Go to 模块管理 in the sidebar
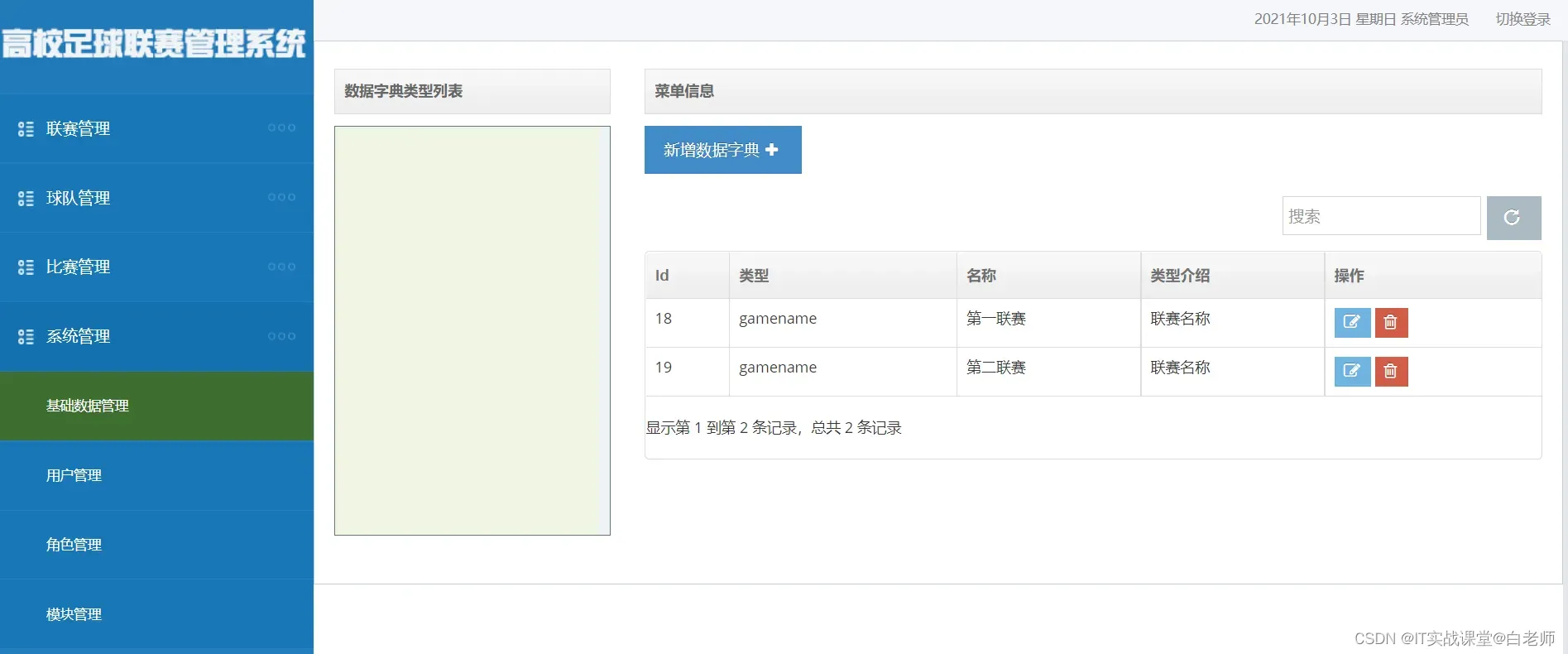This screenshot has width=1568, height=654. point(156,614)
